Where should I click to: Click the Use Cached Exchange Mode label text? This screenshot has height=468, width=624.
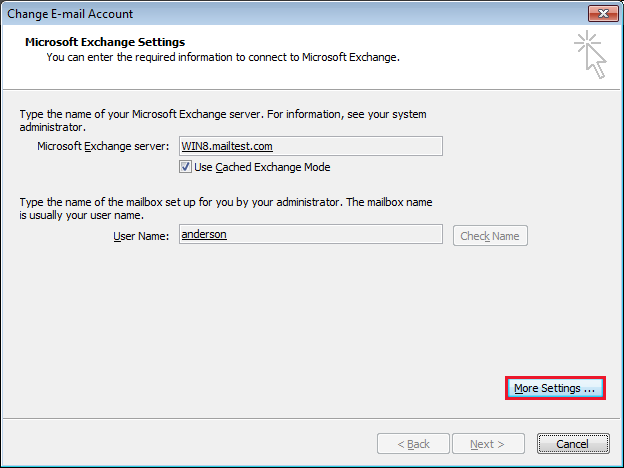coord(262,167)
